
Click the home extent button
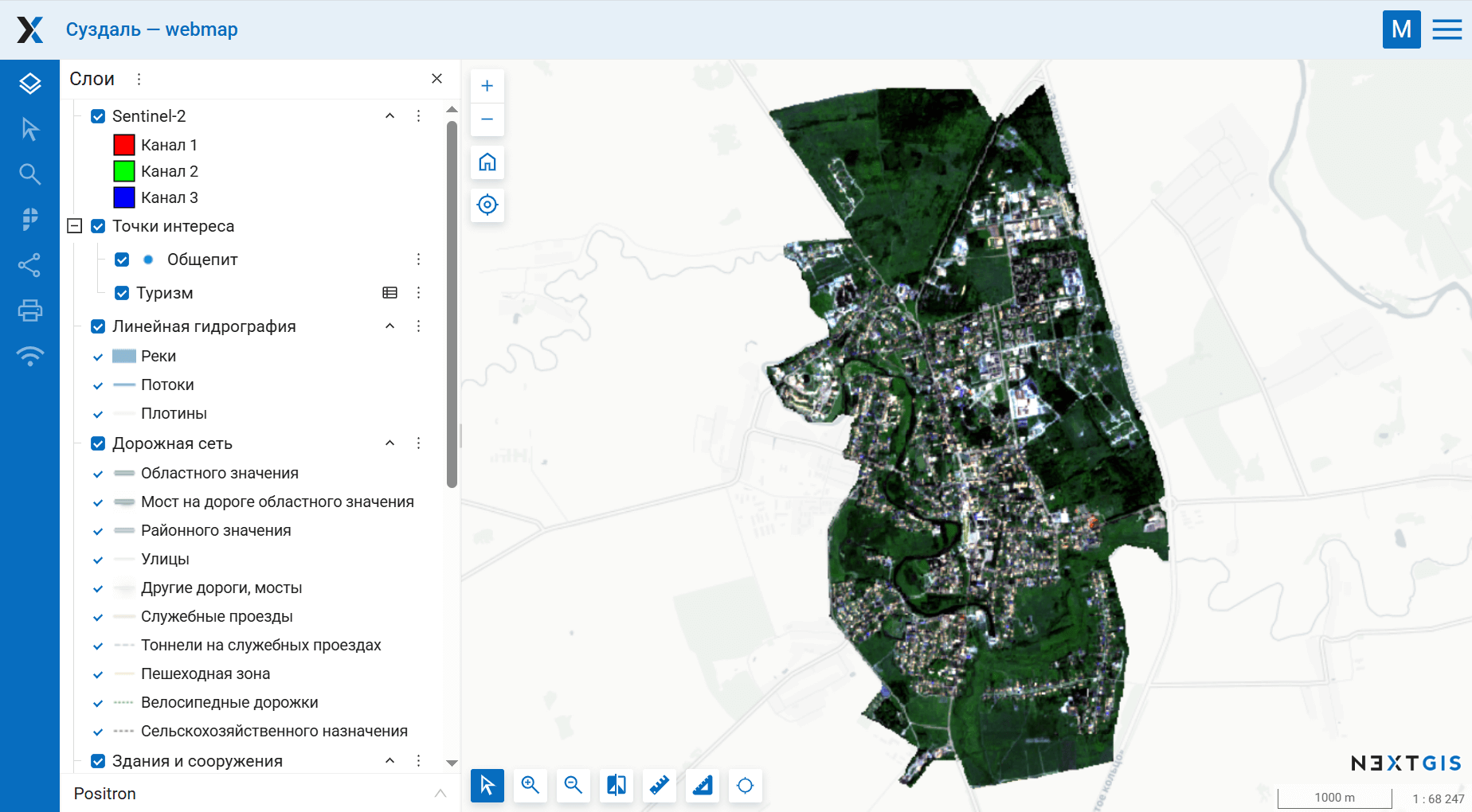point(487,162)
